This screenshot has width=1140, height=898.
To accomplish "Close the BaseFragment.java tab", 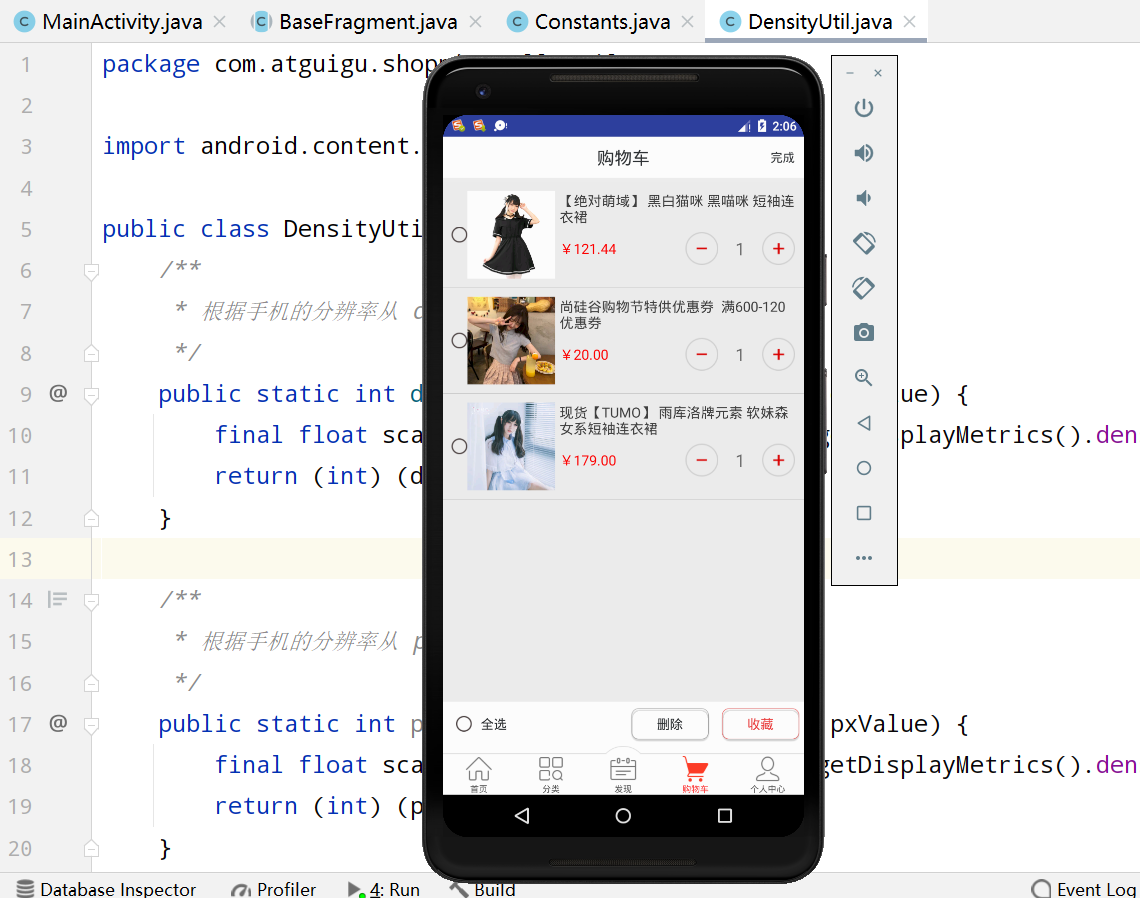I will point(475,22).
